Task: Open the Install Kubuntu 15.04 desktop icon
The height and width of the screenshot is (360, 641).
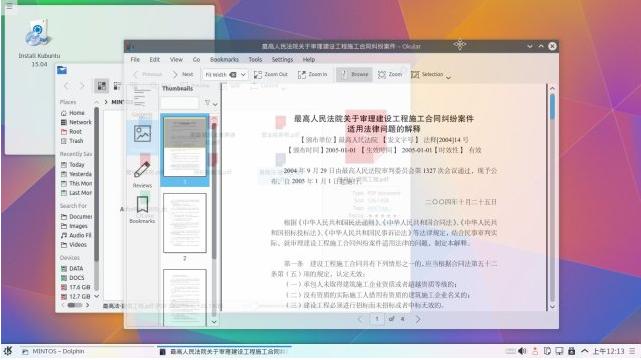Action: pos(39,42)
